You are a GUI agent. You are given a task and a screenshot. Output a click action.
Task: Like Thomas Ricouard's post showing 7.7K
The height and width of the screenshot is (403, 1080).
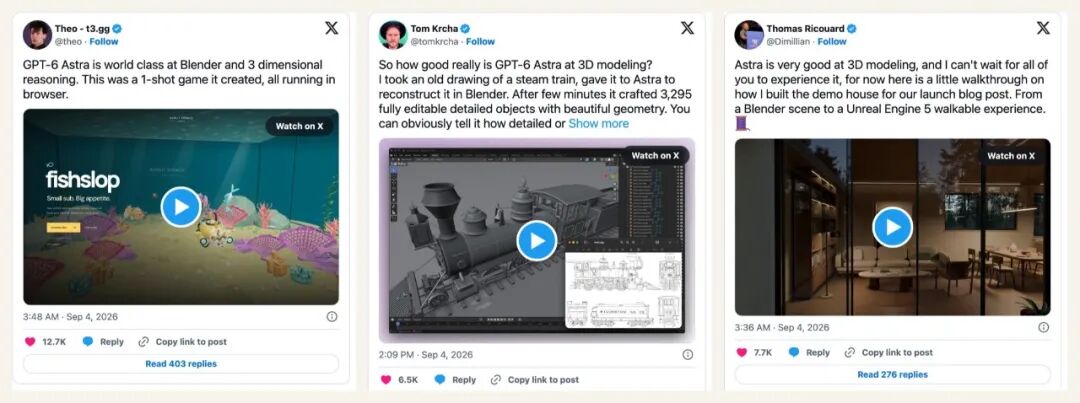tap(741, 352)
